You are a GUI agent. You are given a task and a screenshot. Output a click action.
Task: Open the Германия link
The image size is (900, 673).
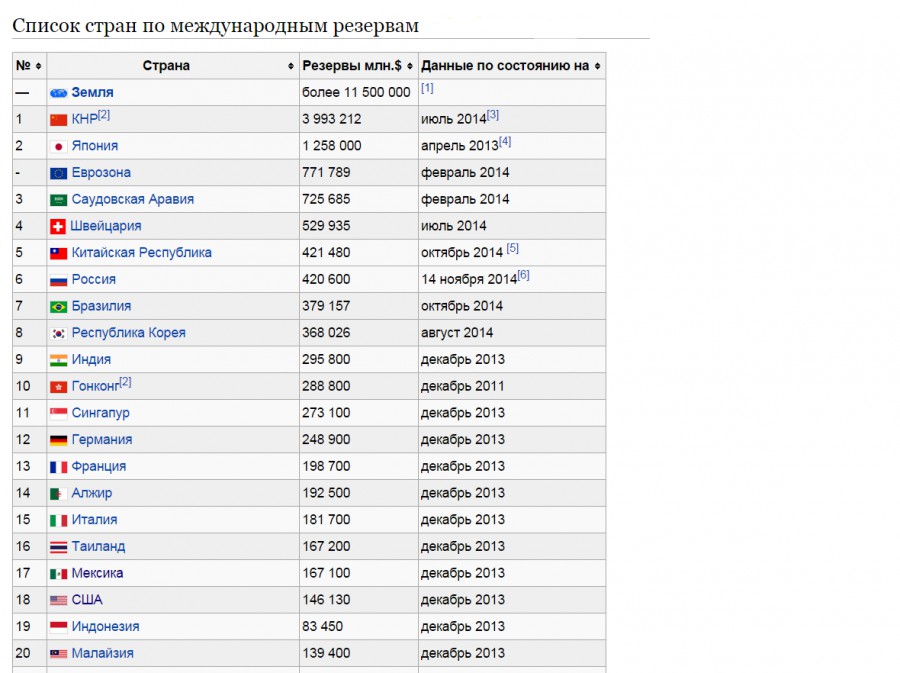102,439
